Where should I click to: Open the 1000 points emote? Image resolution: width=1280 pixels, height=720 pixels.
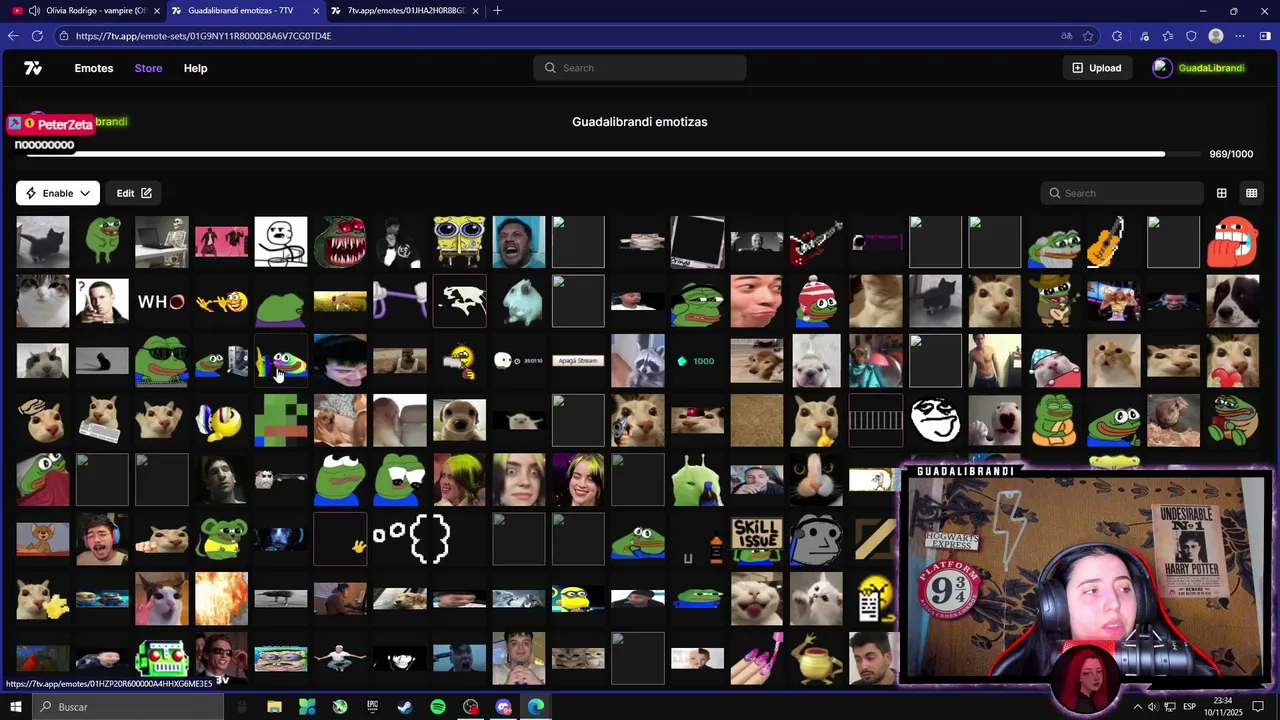[697, 361]
